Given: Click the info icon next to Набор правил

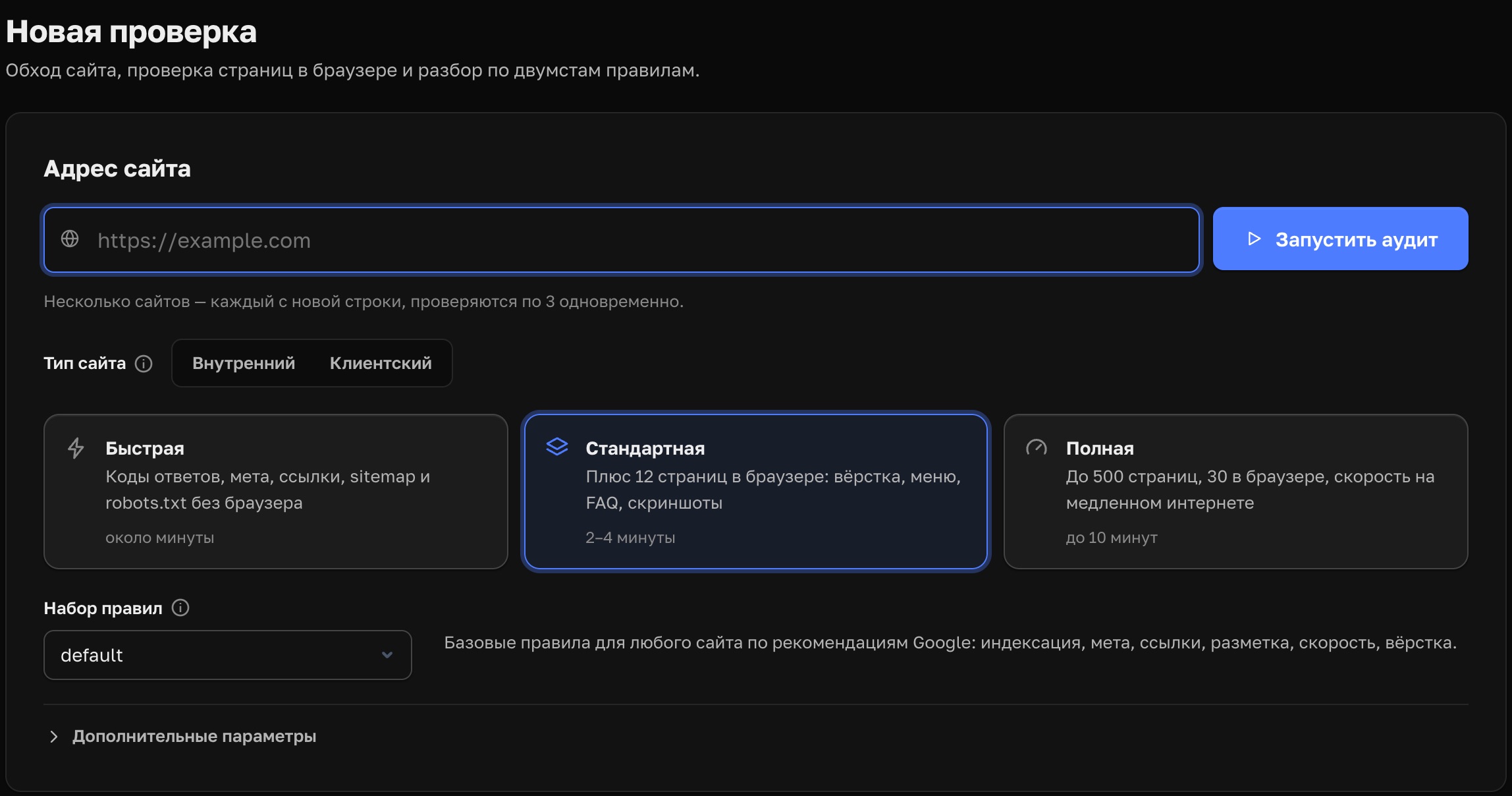Looking at the screenshot, I should click(180, 608).
